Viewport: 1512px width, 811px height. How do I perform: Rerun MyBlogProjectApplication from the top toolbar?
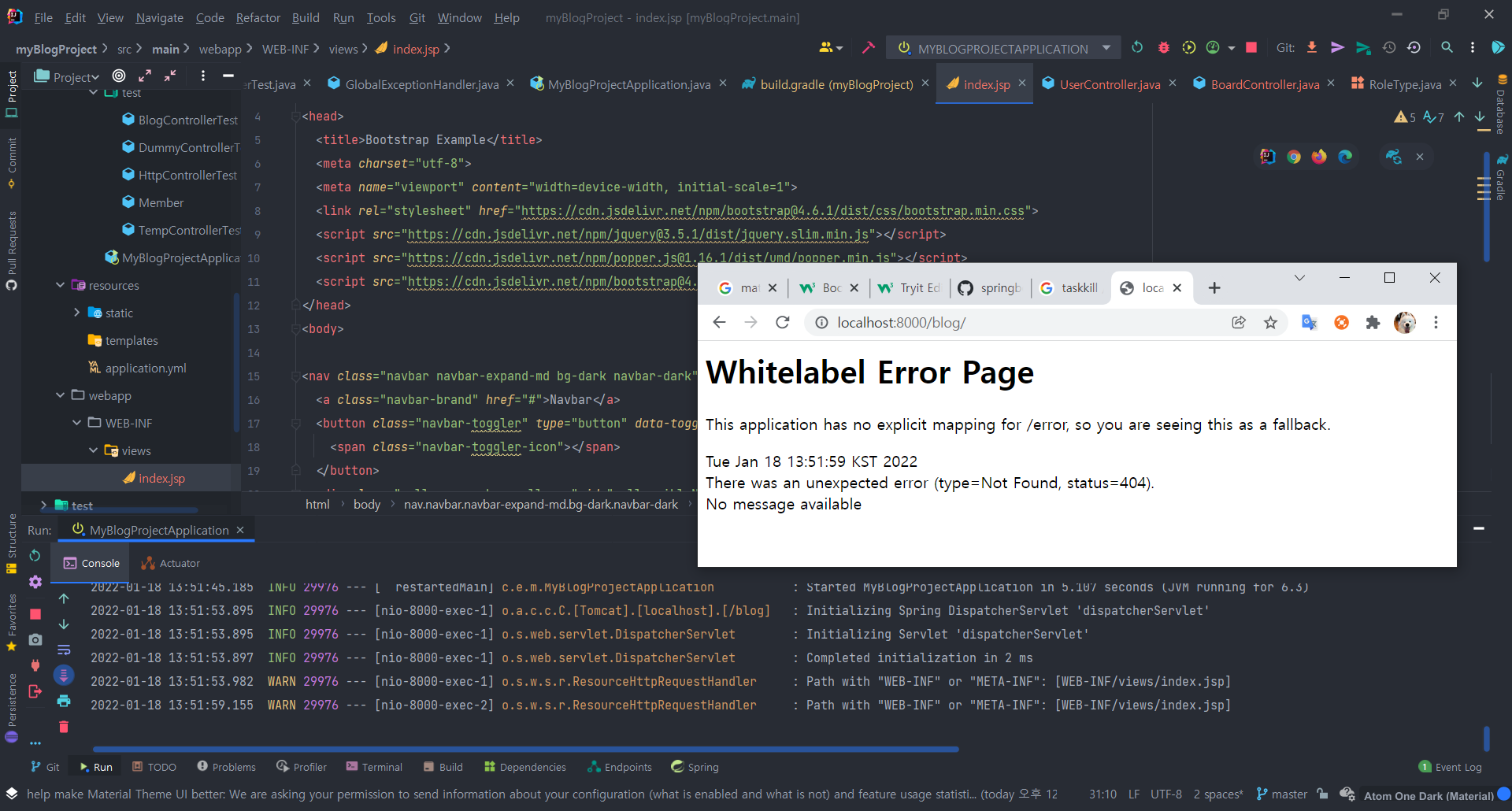(x=1137, y=48)
